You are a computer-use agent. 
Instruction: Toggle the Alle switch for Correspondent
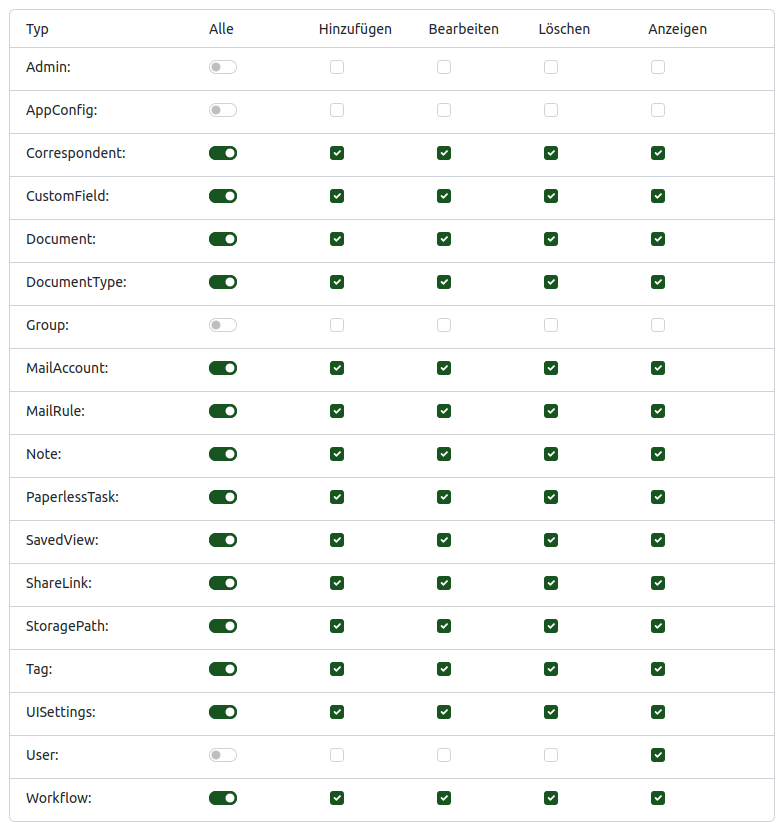point(223,153)
